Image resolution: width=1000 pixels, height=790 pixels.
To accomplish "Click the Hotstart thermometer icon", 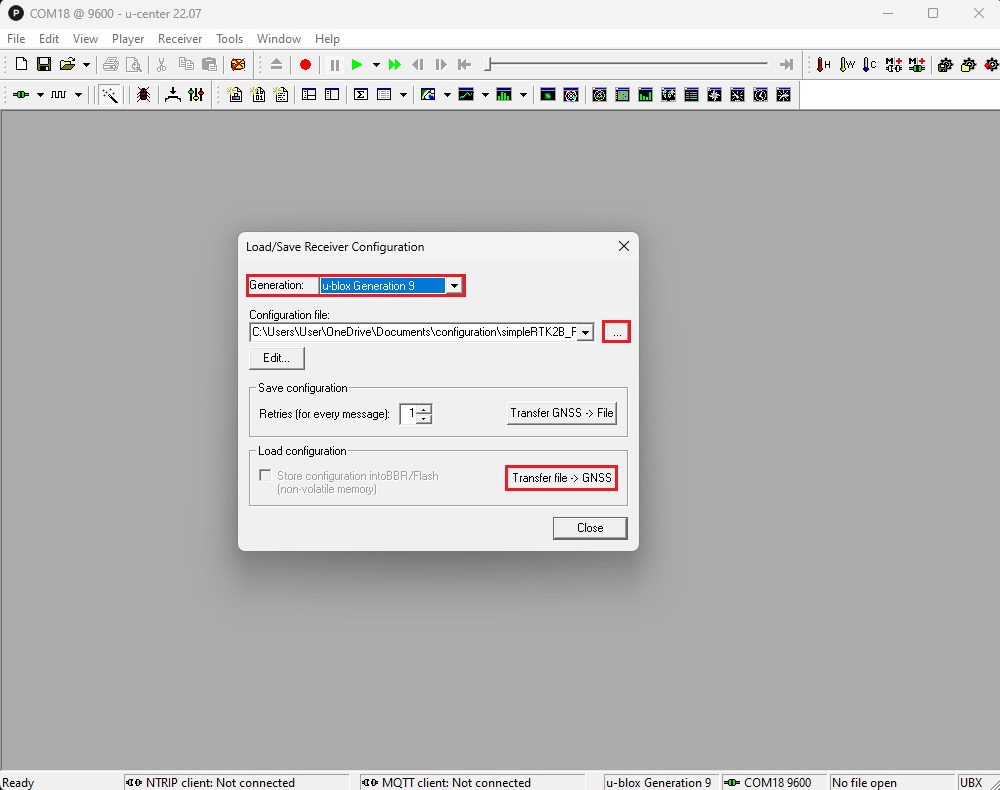I will pos(823,65).
